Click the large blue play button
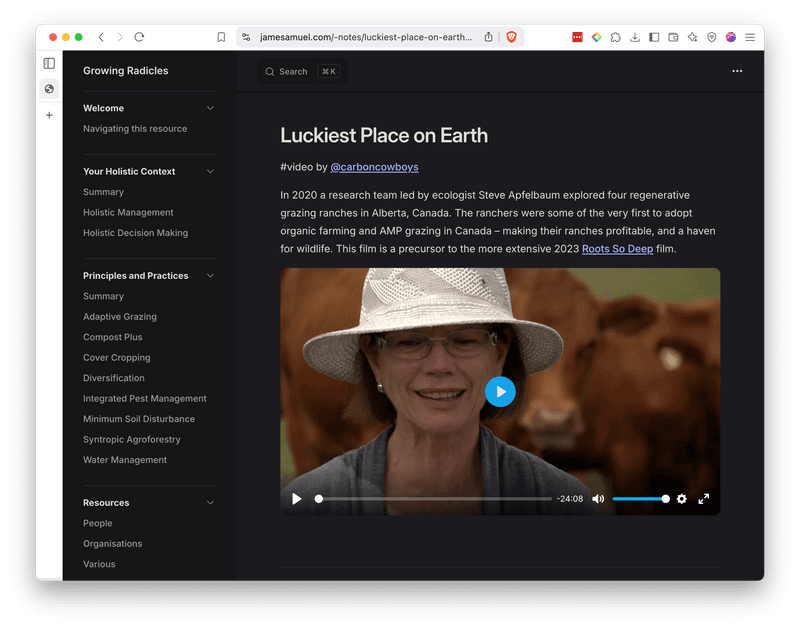 (500, 392)
